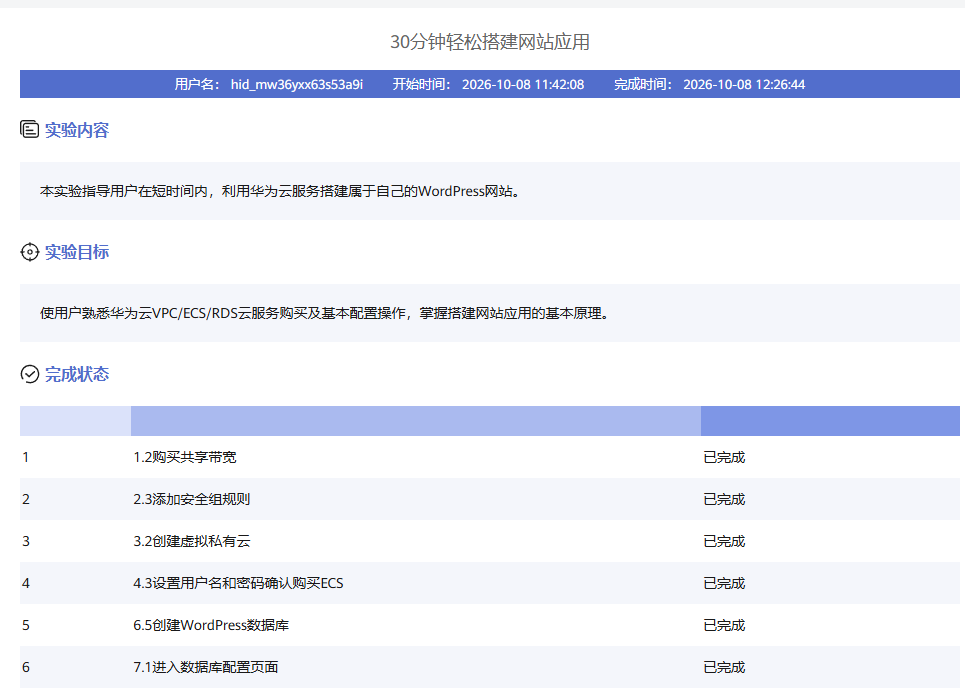Click sequence number 6 in the status table

(25, 667)
